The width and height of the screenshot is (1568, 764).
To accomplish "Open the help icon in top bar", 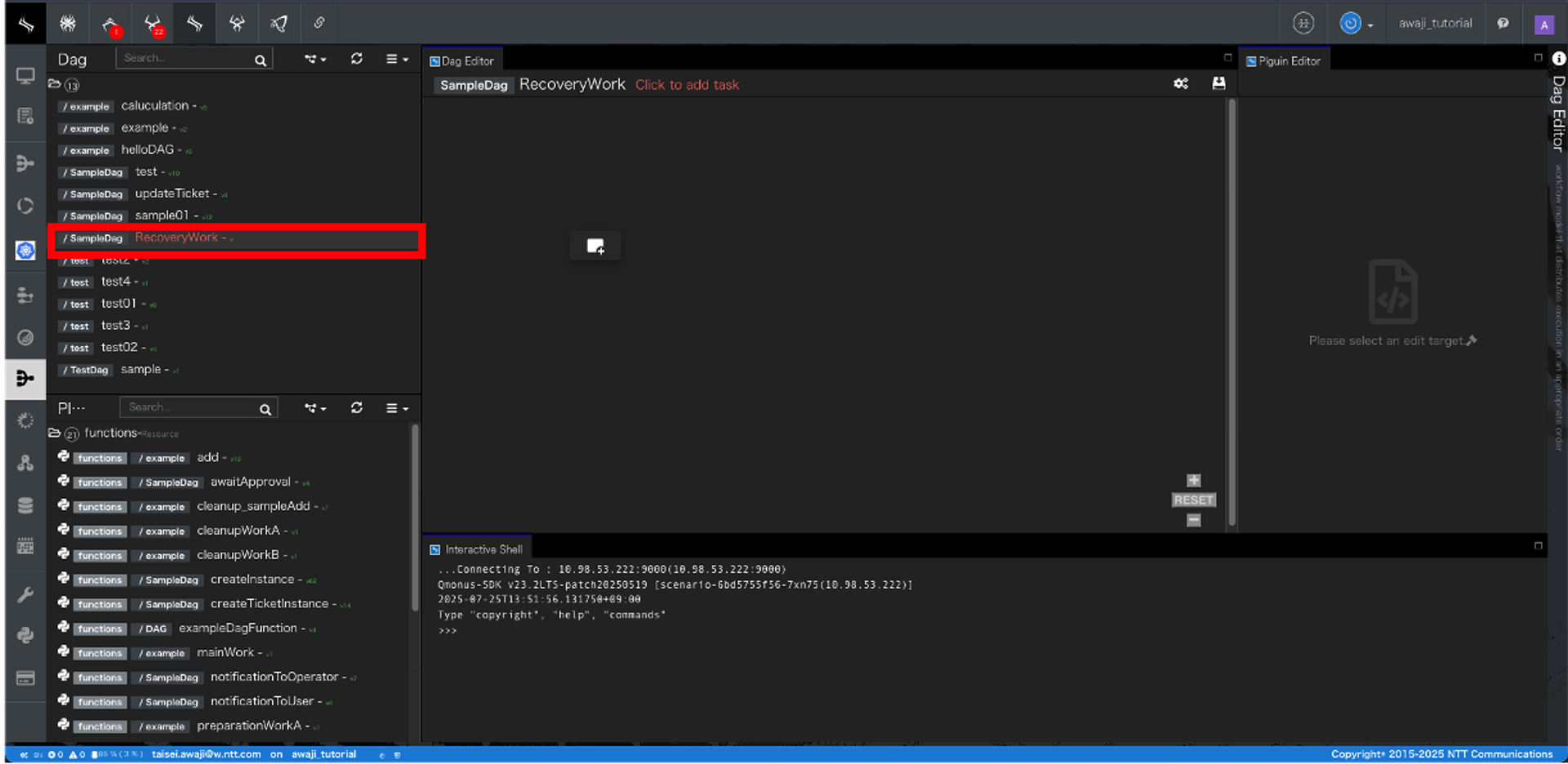I will tap(1503, 24).
